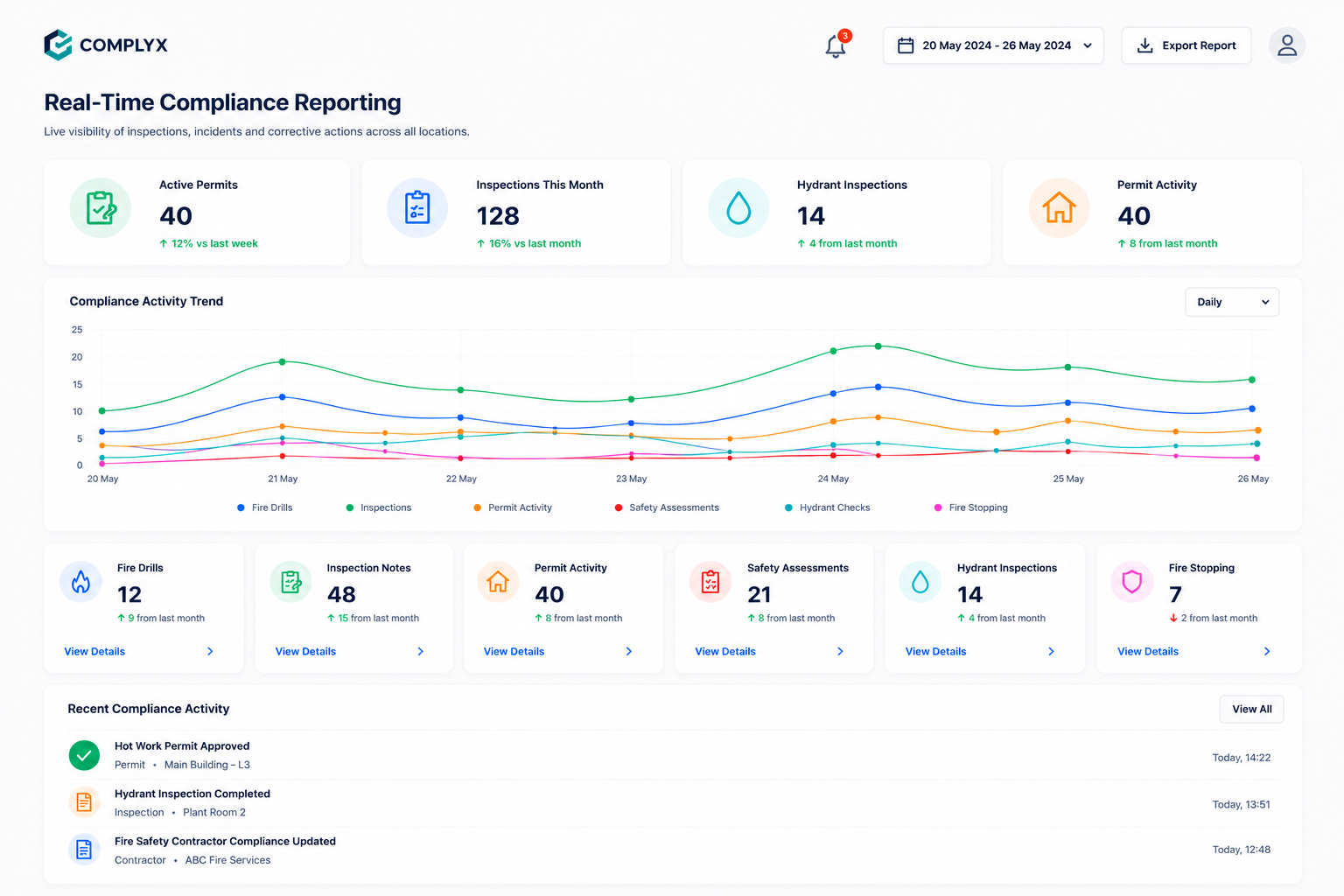The height and width of the screenshot is (896, 1344).
Task: Click the chevron arrow on Fire Drills card
Action: tap(210, 651)
